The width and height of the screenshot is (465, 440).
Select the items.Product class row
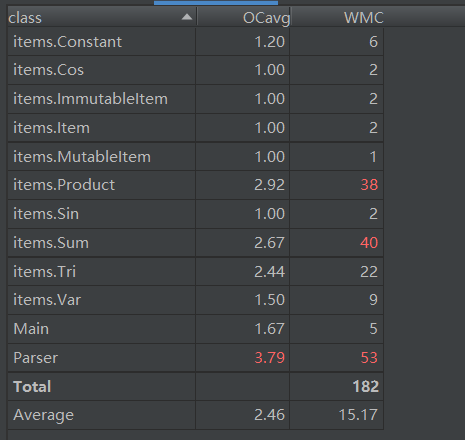click(x=196, y=185)
